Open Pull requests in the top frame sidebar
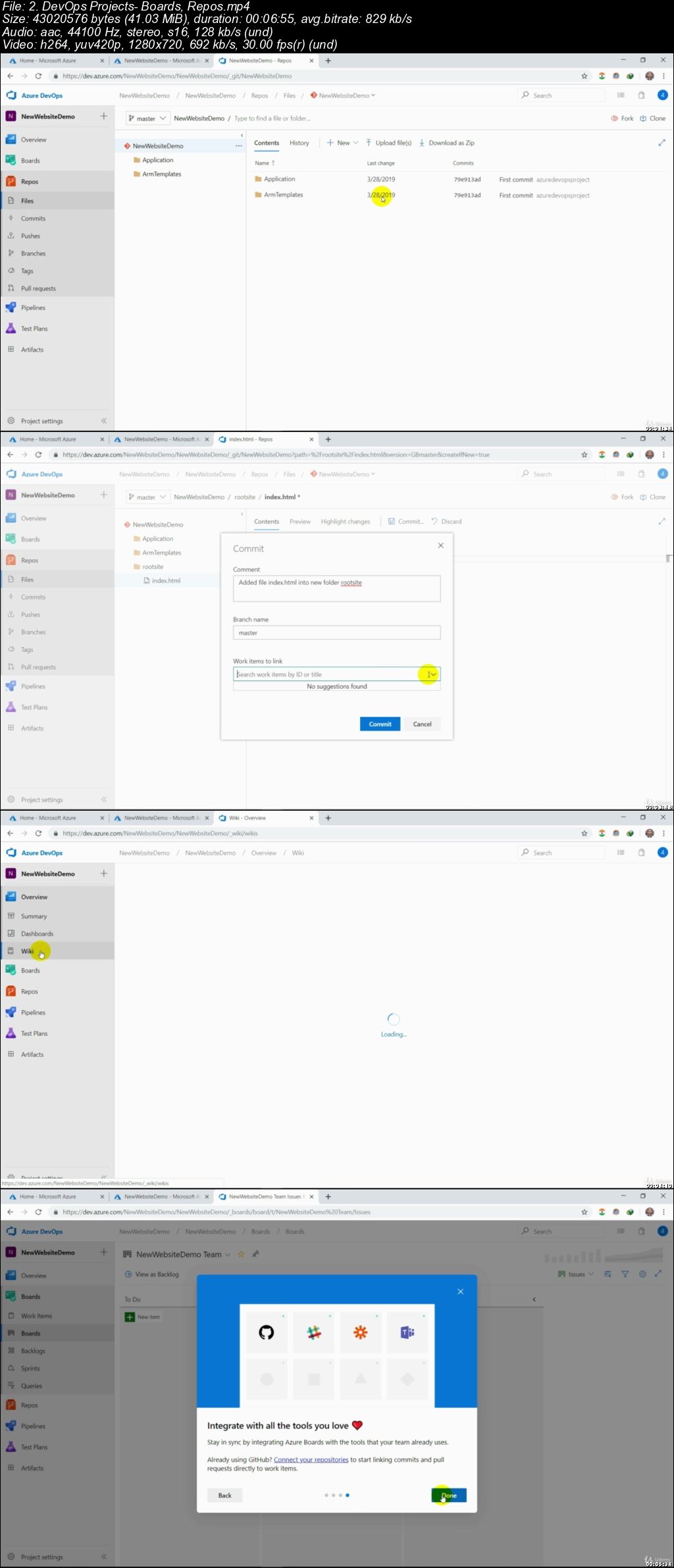The width and height of the screenshot is (674, 1568). tap(38, 288)
